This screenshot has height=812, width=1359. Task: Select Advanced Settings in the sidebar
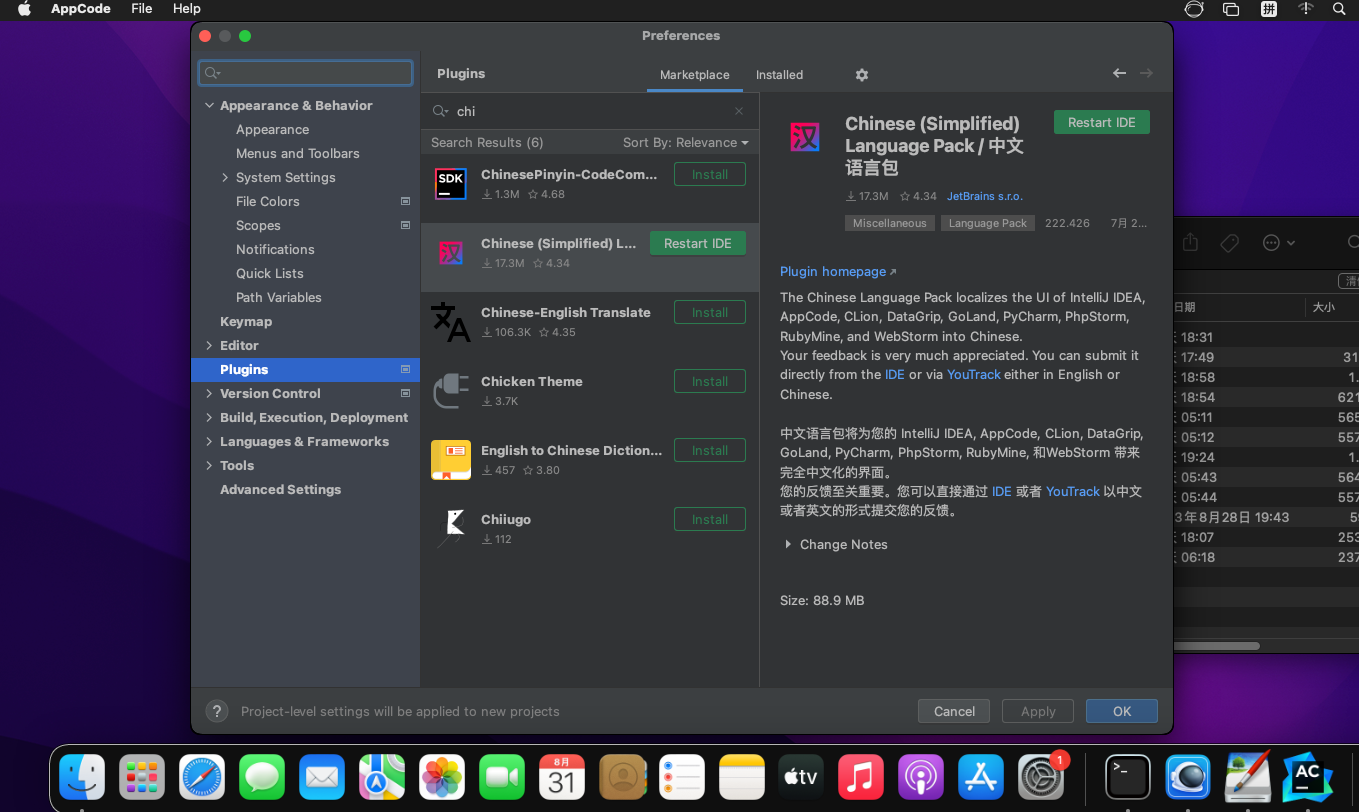click(280, 489)
